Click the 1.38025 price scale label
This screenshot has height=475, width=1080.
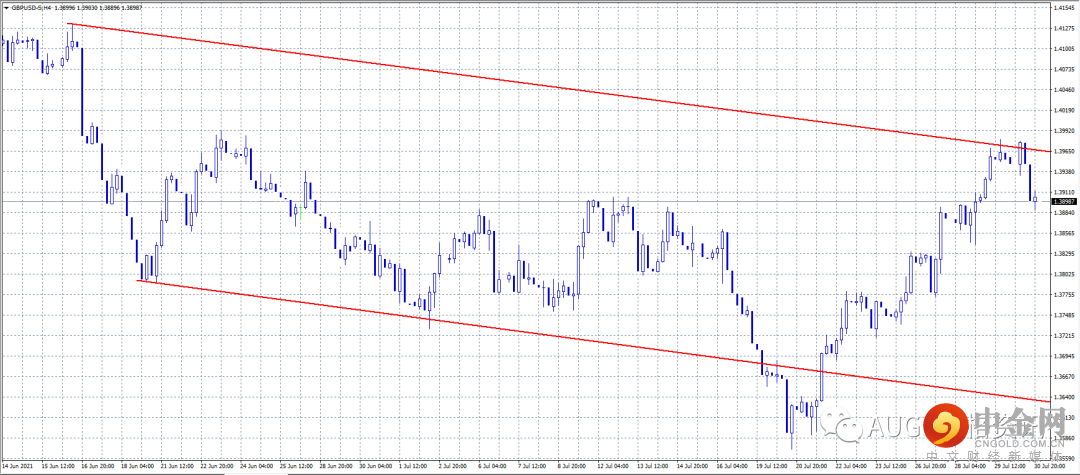click(1065, 274)
